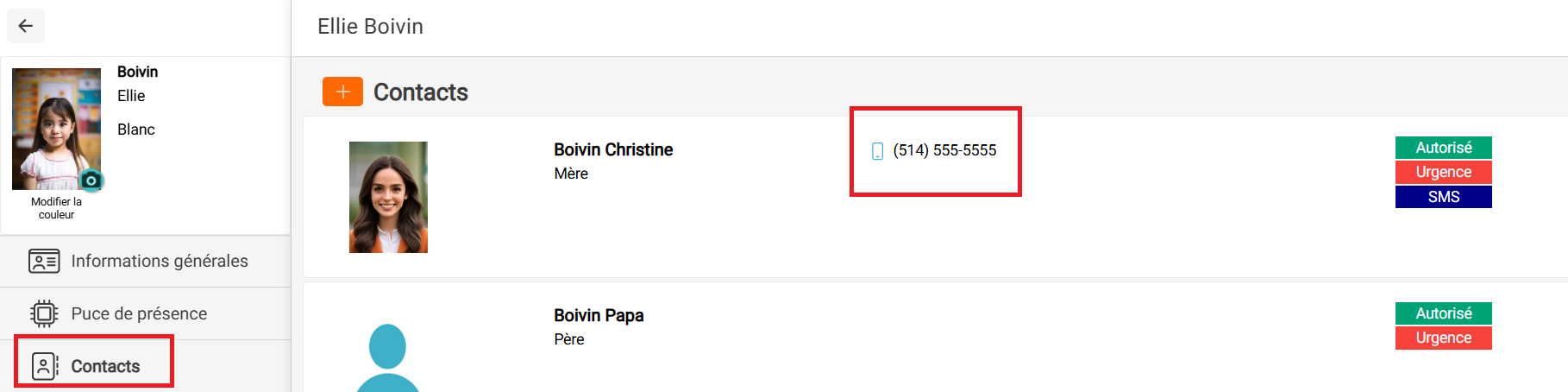Open Boivin Papa contact name

click(x=599, y=315)
